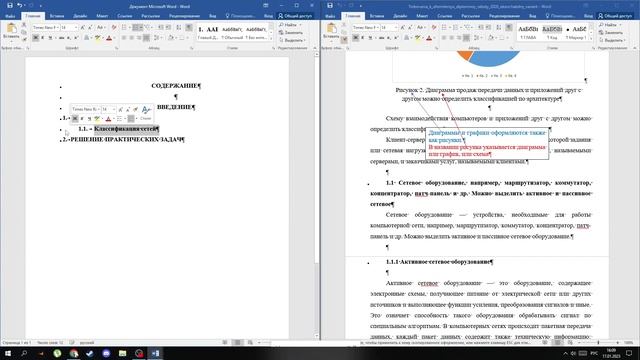Switch to Word via taskbar icon
The width and height of the screenshot is (640, 360).
(155, 353)
